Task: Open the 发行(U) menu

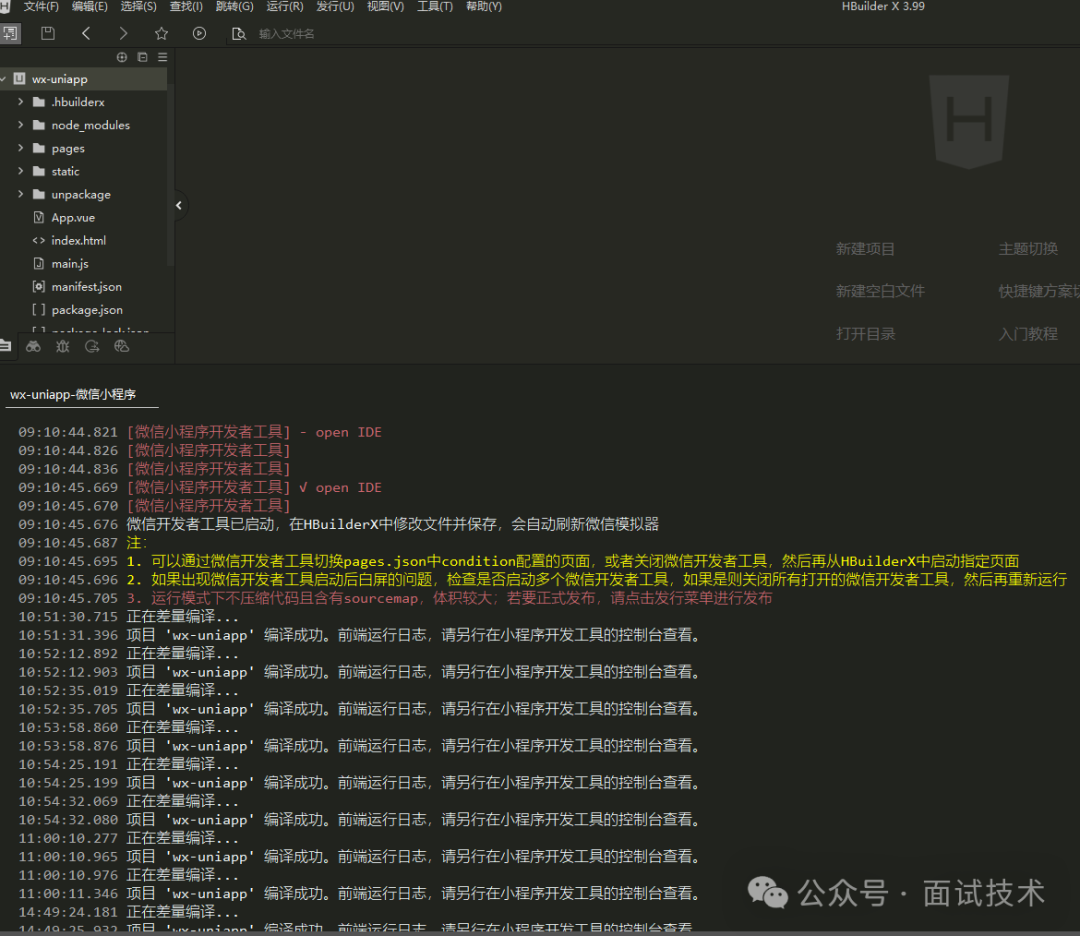Action: pyautogui.click(x=335, y=6)
